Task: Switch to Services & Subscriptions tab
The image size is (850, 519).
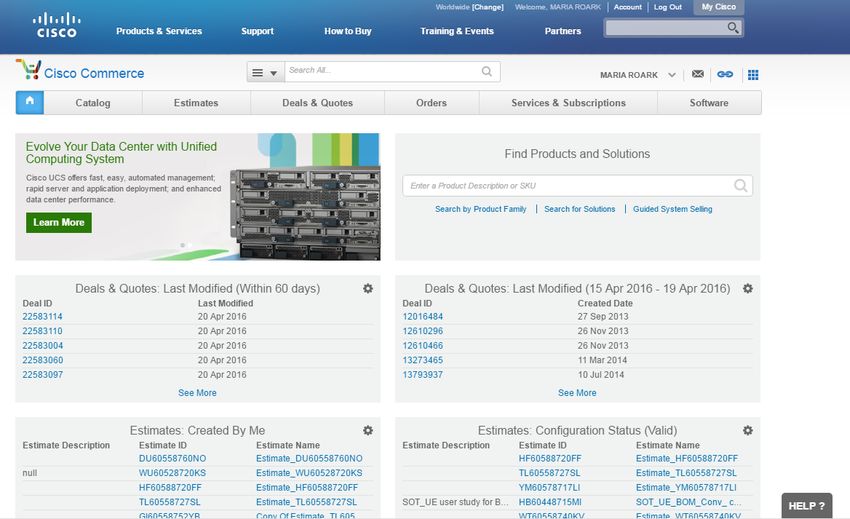Action: (x=569, y=102)
